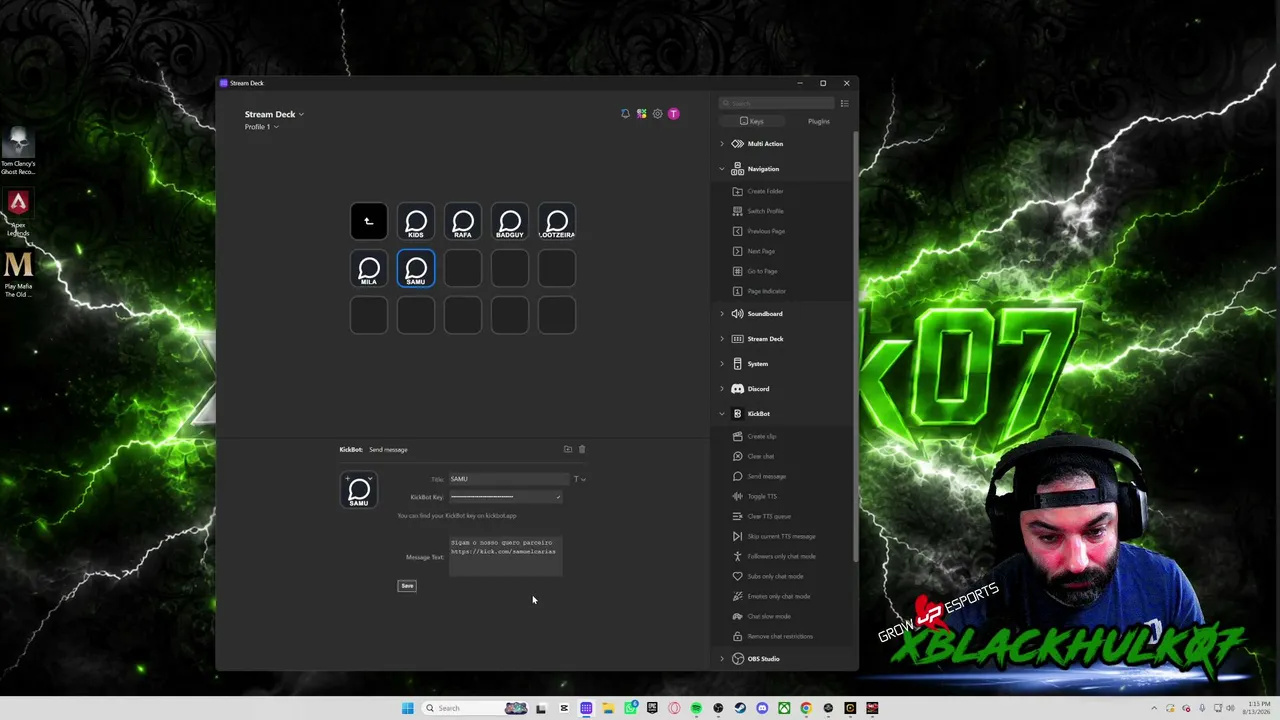Expand the Multi Action category
The image size is (1280, 720).
click(722, 144)
